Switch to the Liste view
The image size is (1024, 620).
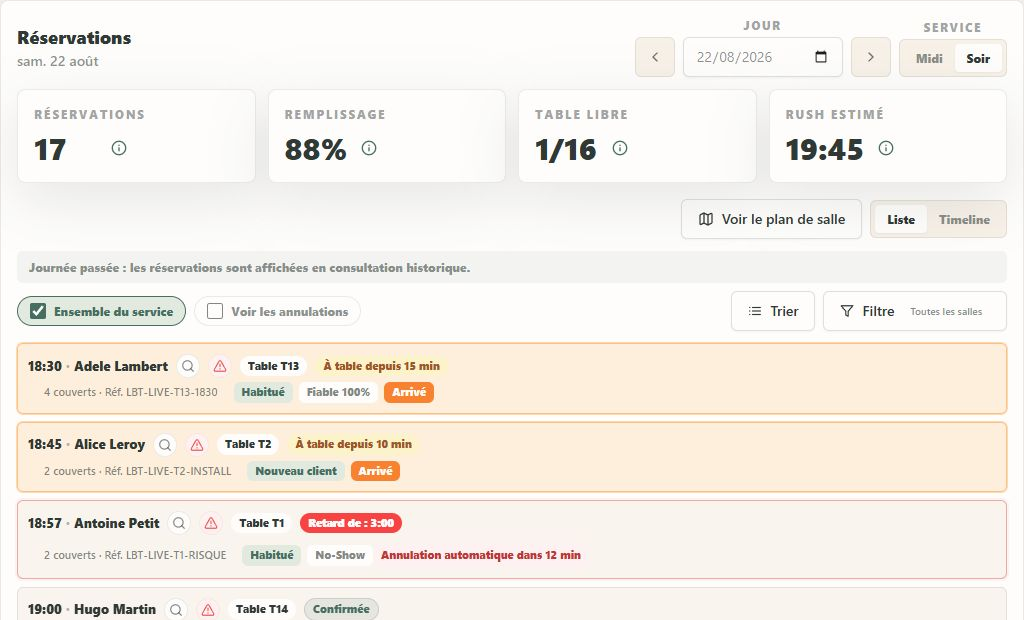901,220
